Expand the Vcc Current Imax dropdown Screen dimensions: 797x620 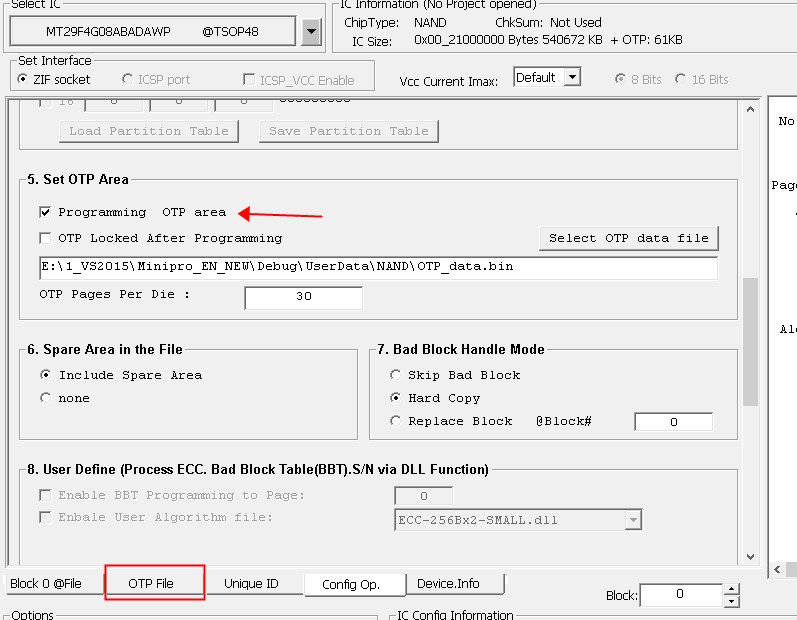(571, 78)
